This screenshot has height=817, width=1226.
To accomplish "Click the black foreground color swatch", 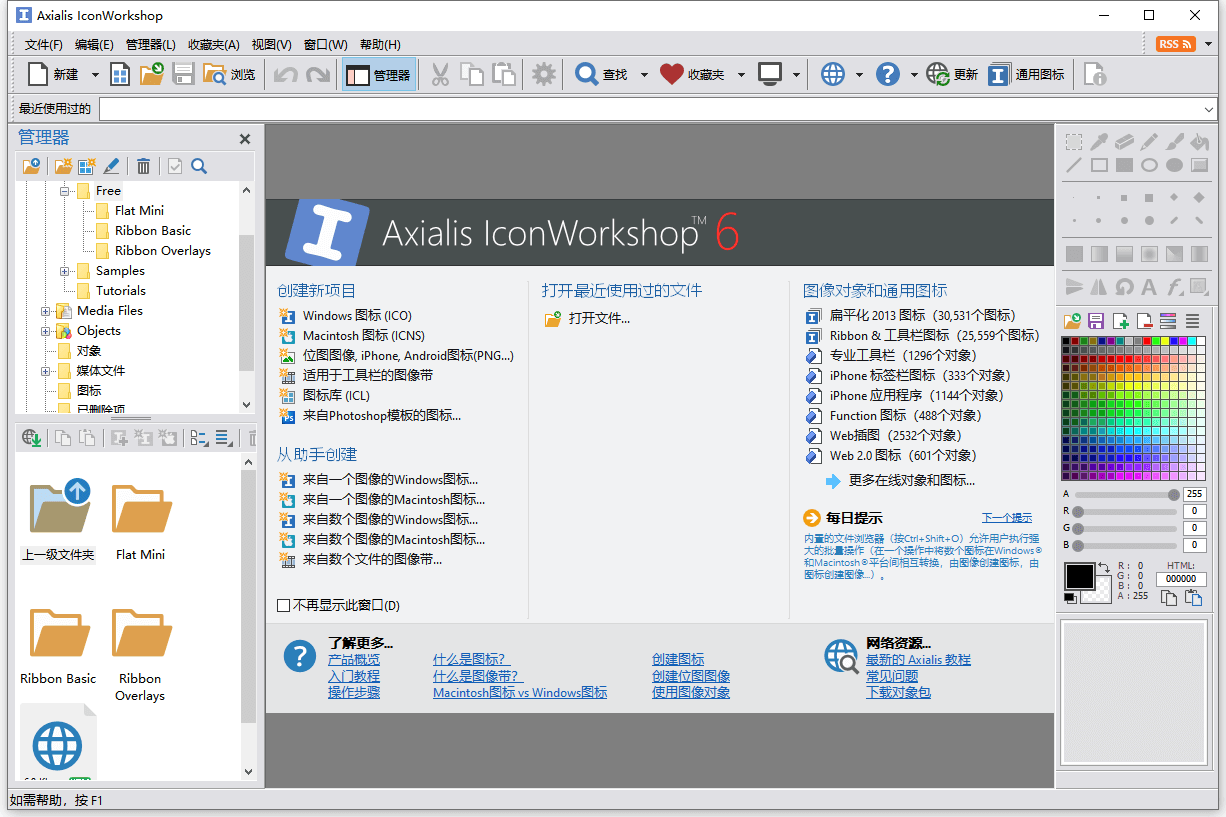I will tap(1080, 576).
